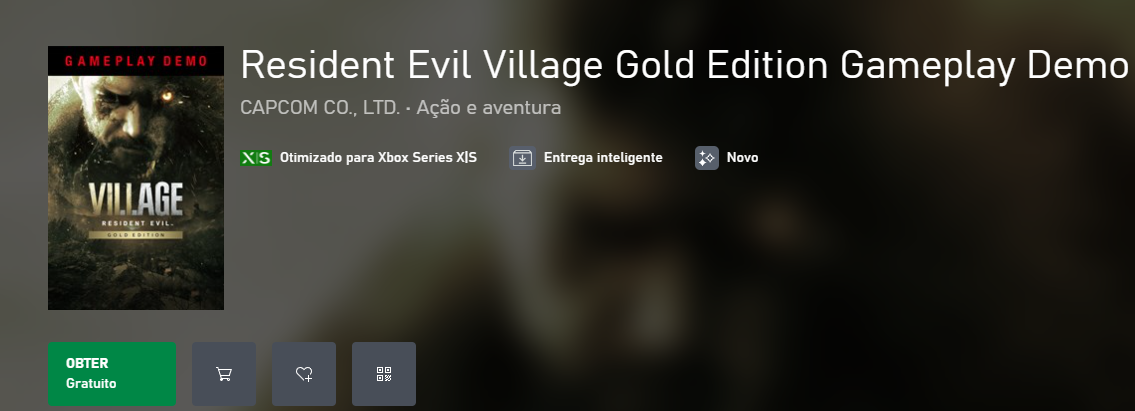The image size is (1135, 411).
Task: Click the green Xbox Series X|S badge icon
Action: coord(256,158)
